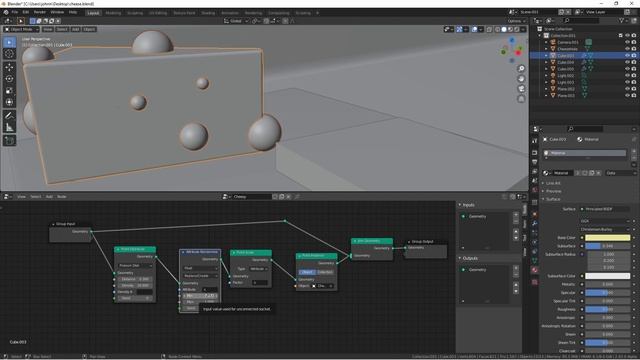Switch to material preview shading

pyautogui.click(x=510, y=29)
